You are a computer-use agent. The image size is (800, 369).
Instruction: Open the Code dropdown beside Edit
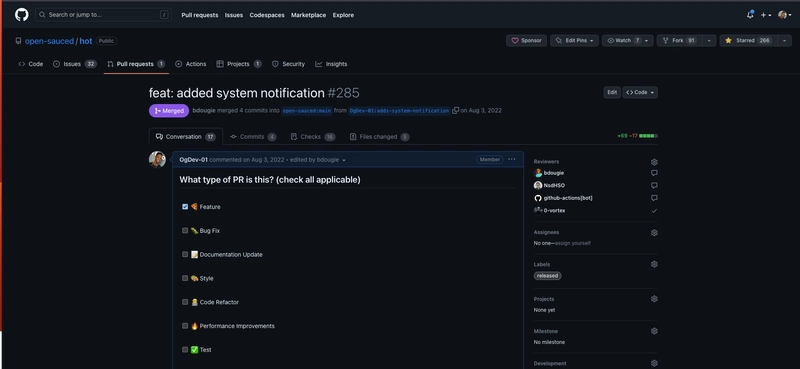(x=640, y=92)
